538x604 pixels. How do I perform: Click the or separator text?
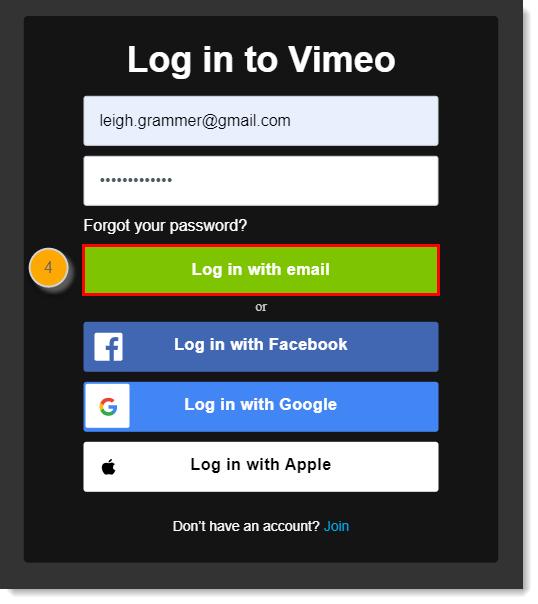[261, 307]
